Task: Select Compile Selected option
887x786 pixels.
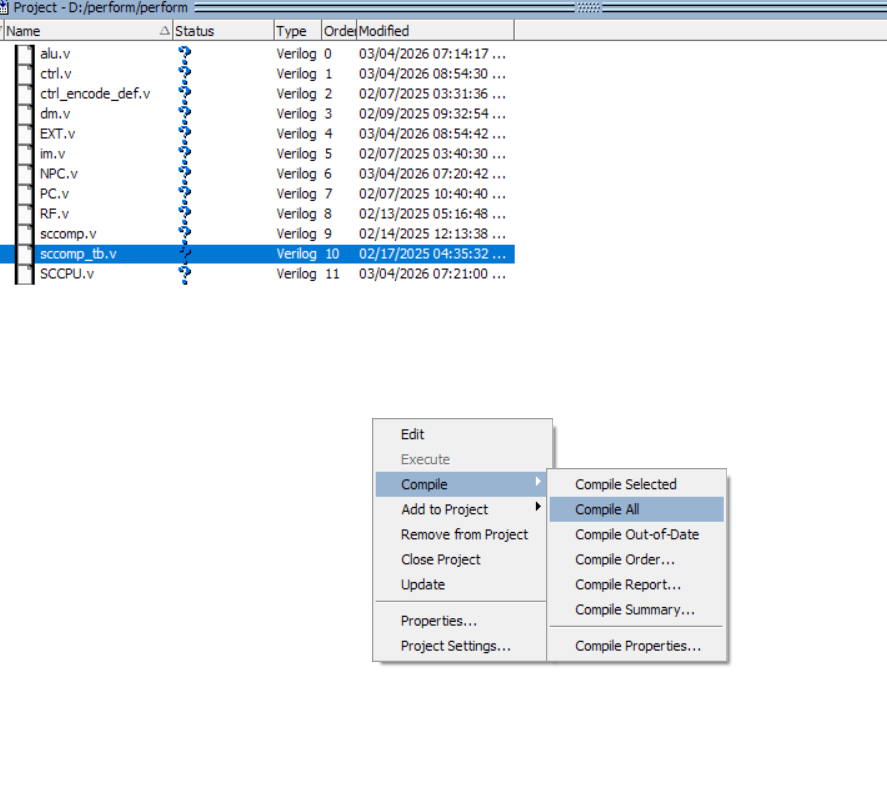Action: point(625,484)
